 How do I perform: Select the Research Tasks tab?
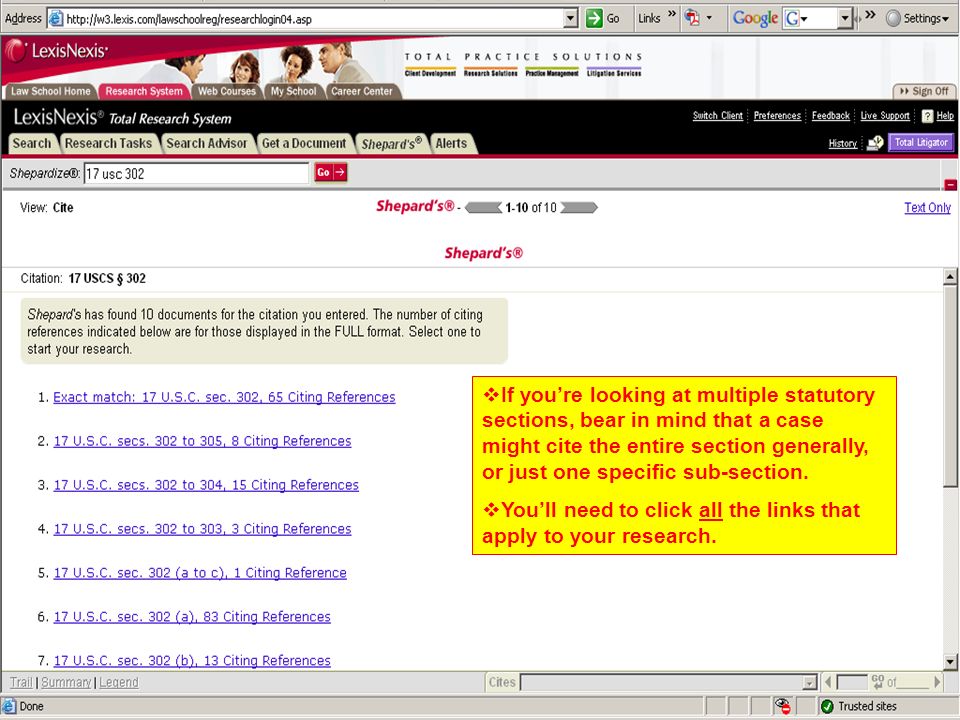tap(108, 143)
